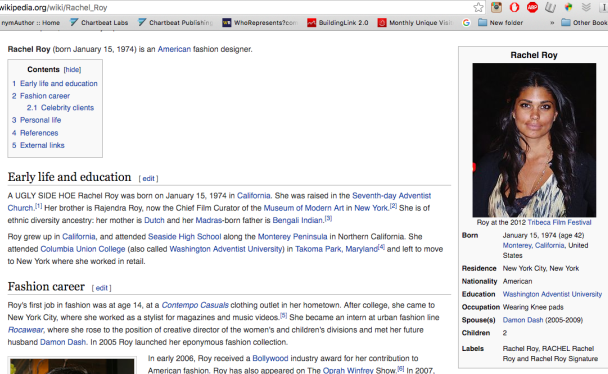
Task: Click the multicolored pinwheel extension icon
Action: (568, 7)
